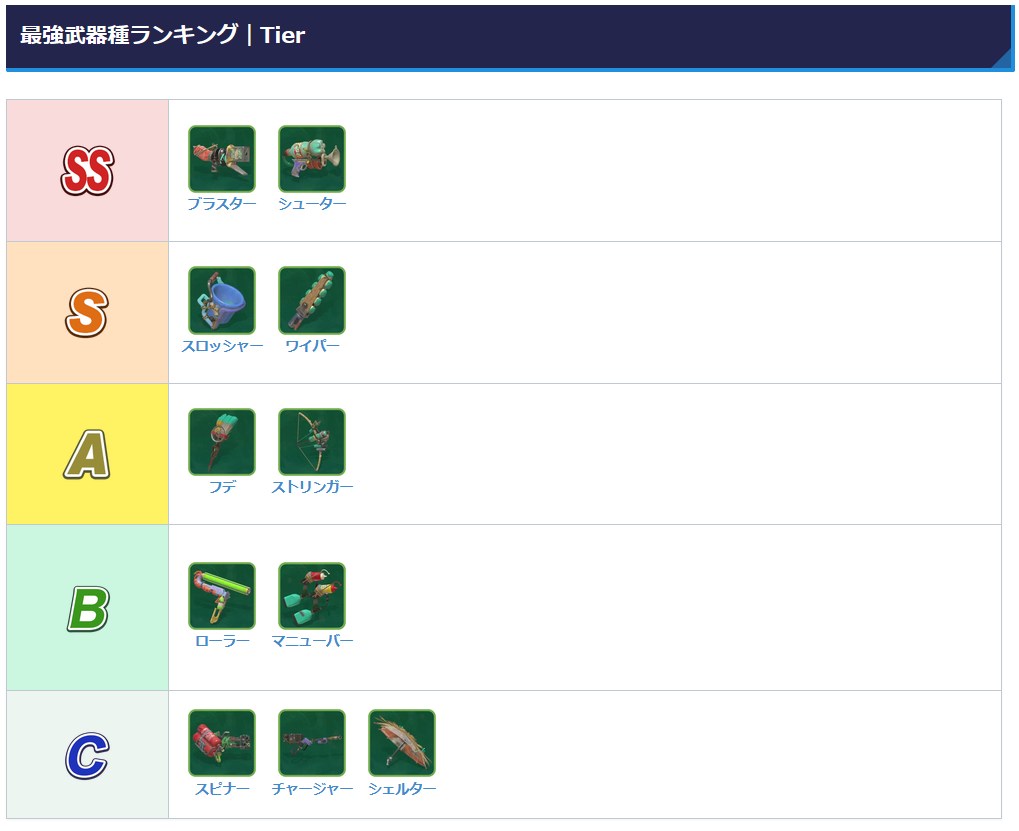1019x831 pixels.
Task: Open the シェルター umbrella icon
Action: click(x=402, y=743)
